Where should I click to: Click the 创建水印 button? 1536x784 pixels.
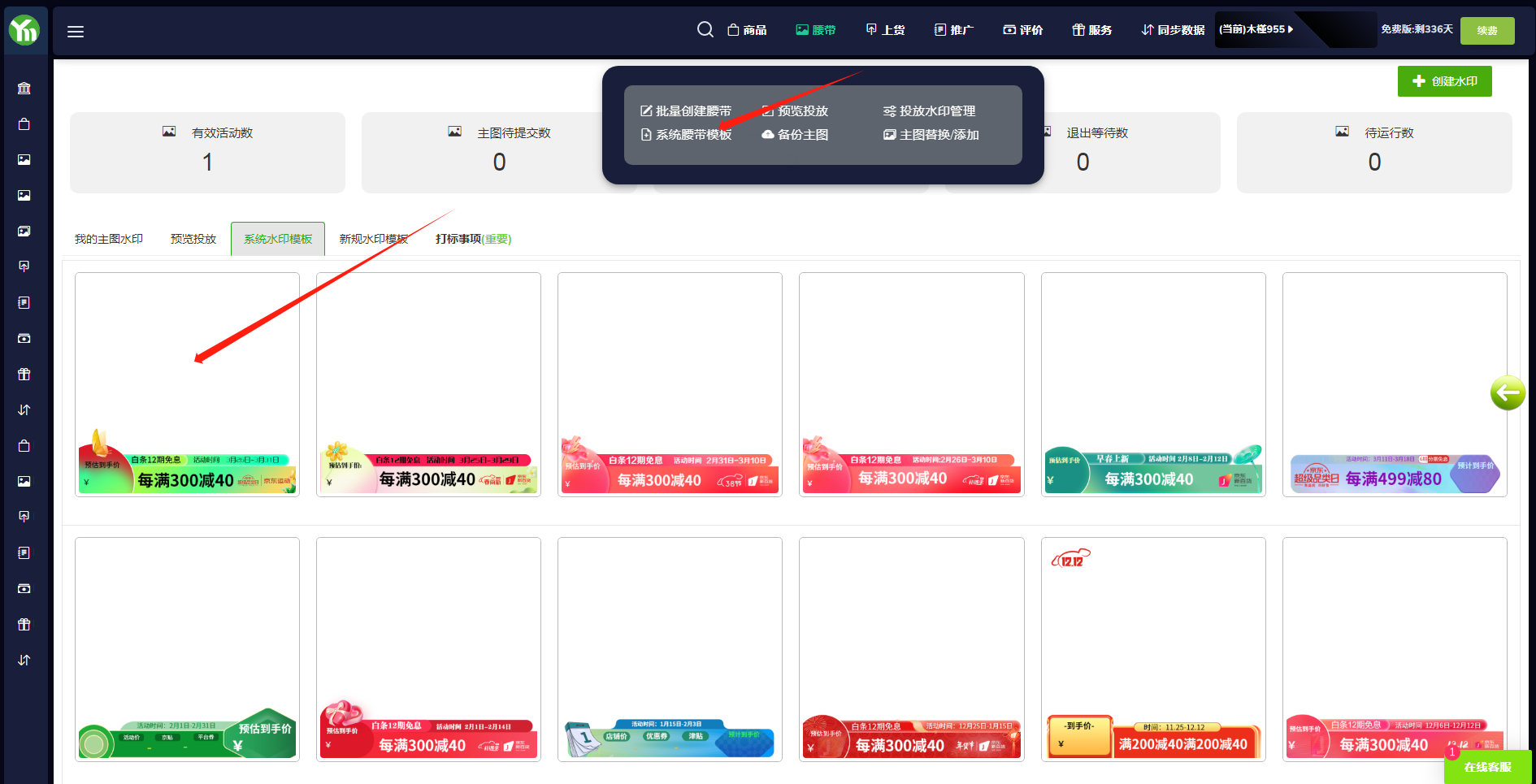tap(1444, 81)
